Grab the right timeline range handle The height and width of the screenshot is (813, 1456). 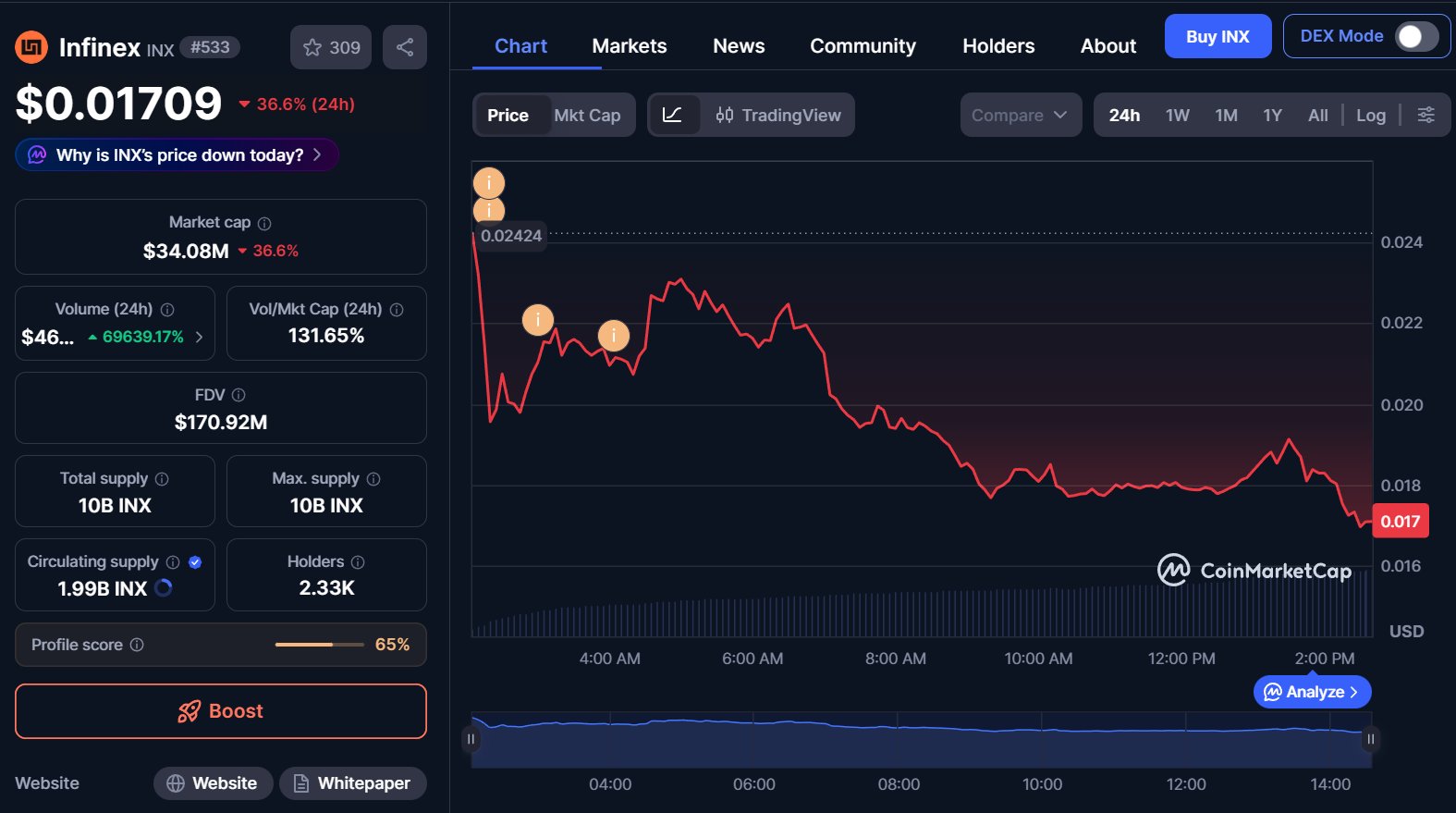click(1370, 739)
